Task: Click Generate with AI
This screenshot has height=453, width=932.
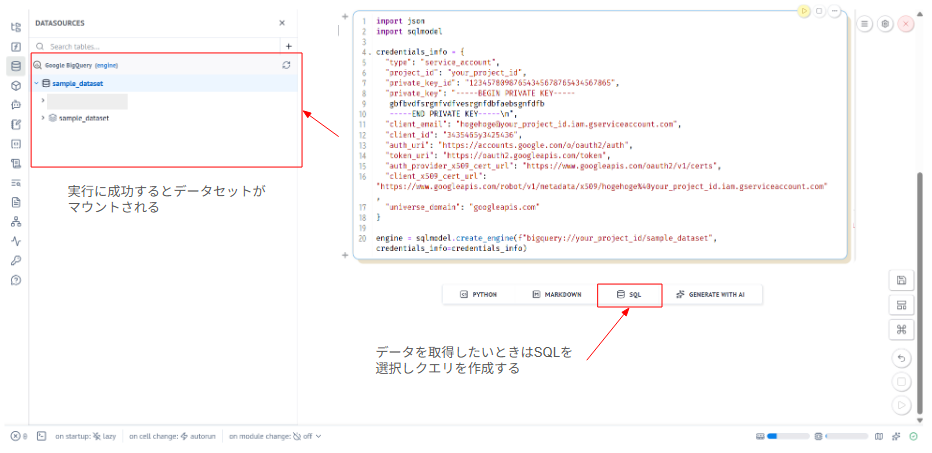Action: [717, 295]
